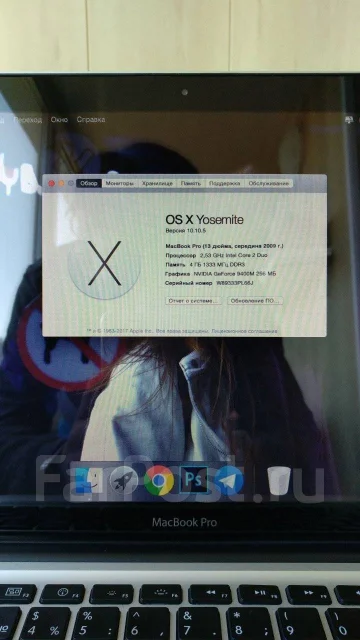Viewport: 360px width, 640px height.
Task: Open Photoshop from the Dock
Action: (x=194, y=480)
